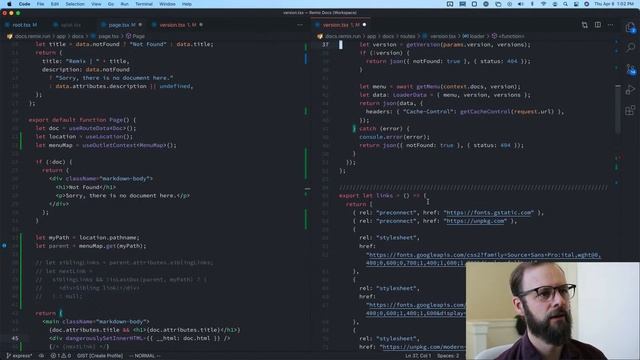Click version.tsx in the right breadcrumb
640x360 pixels.
click(443, 36)
